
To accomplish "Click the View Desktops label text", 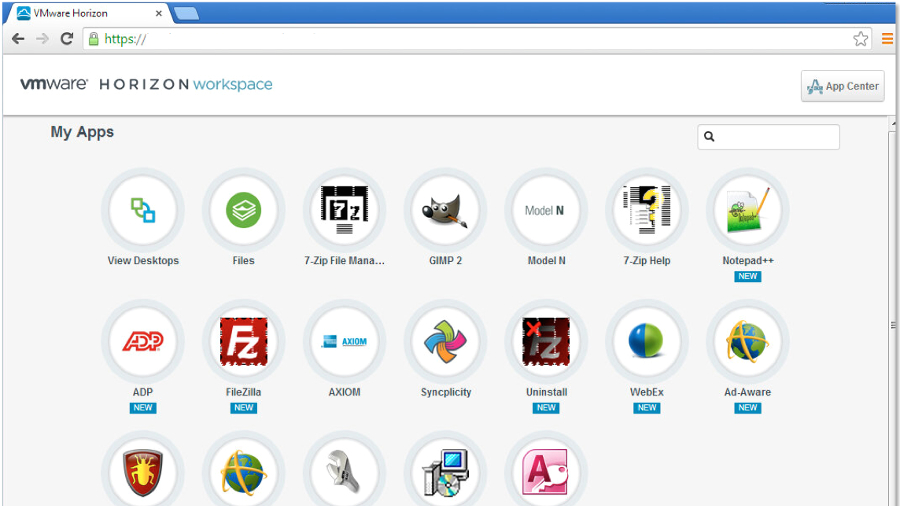I will point(143,260).
